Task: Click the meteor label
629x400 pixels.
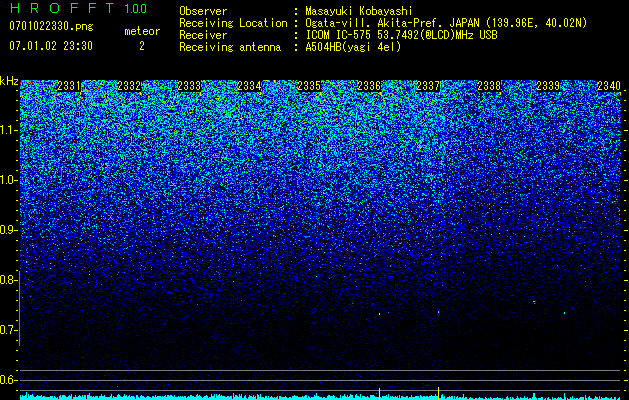Action: click(x=142, y=31)
